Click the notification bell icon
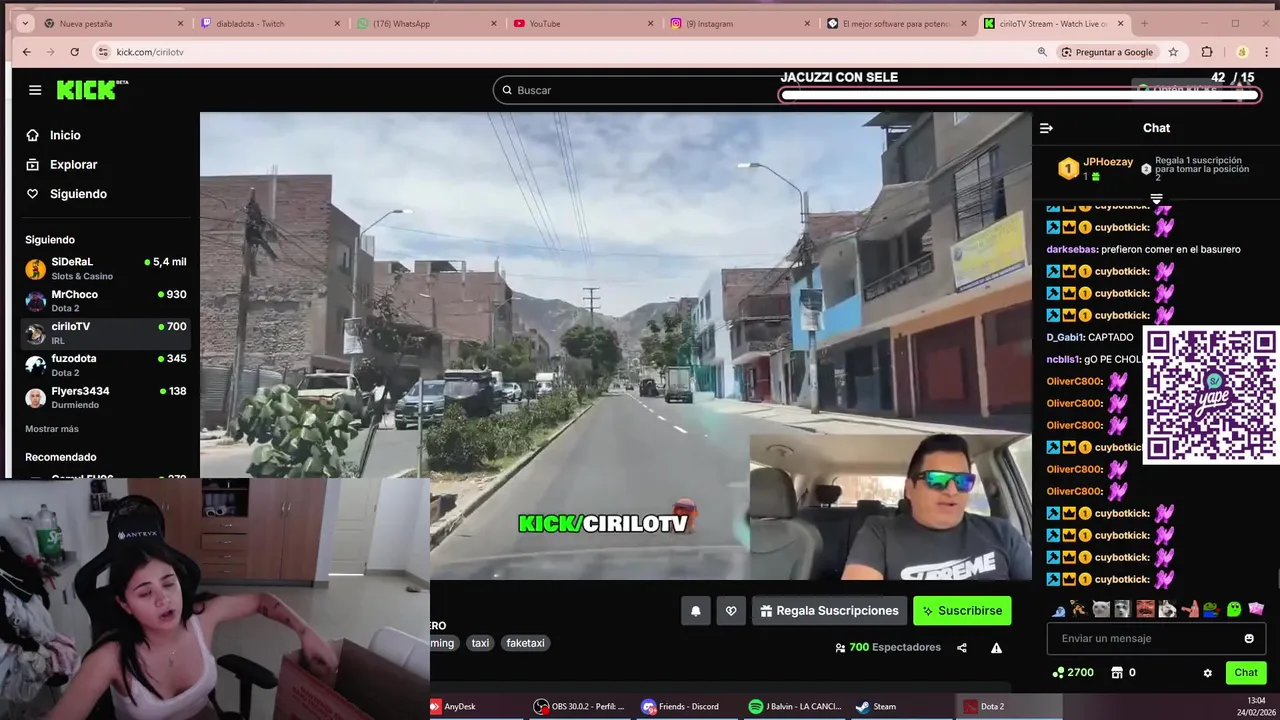The height and width of the screenshot is (720, 1280). coord(696,611)
